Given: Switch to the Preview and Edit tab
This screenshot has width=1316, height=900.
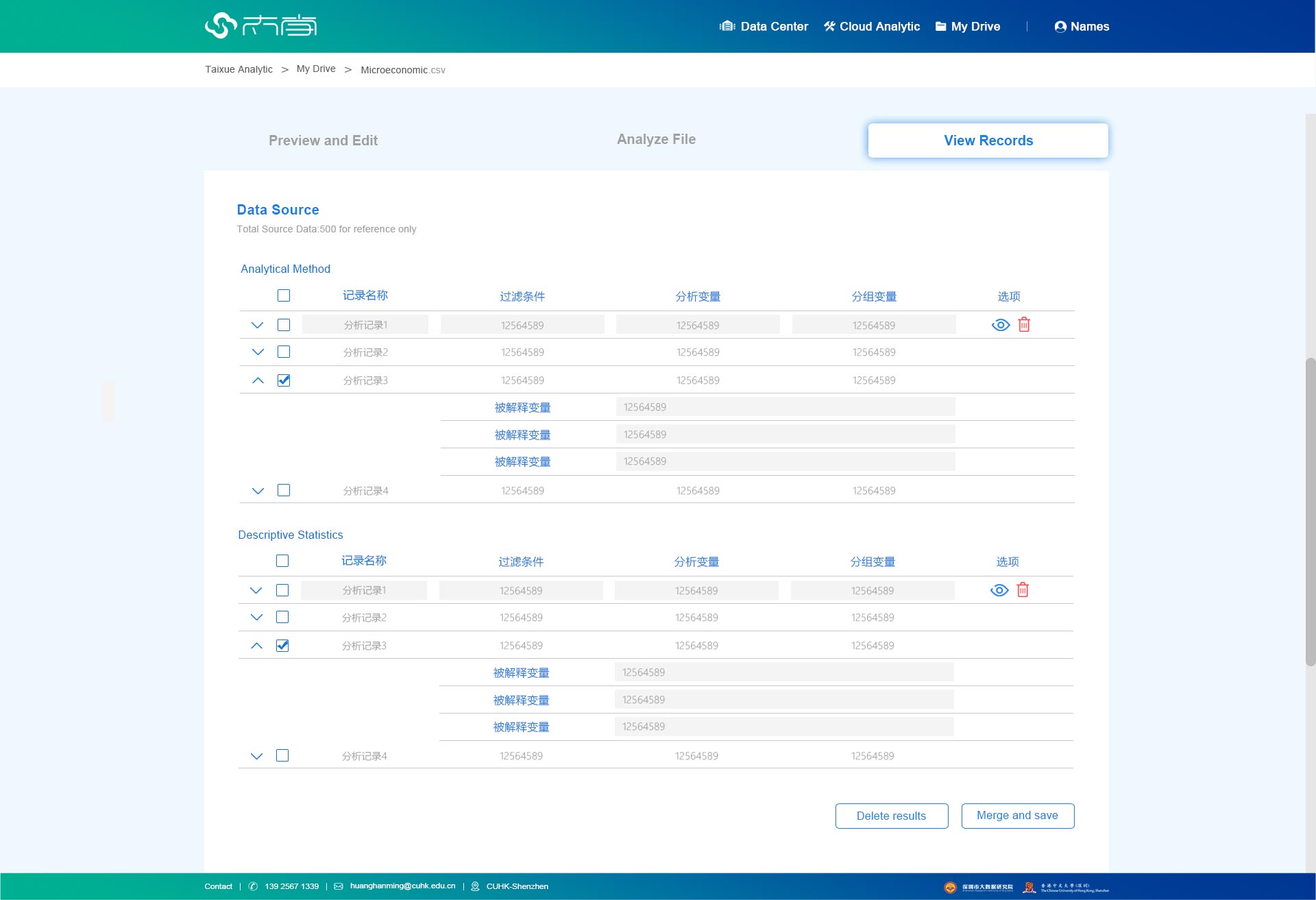Looking at the screenshot, I should pyautogui.click(x=323, y=141).
